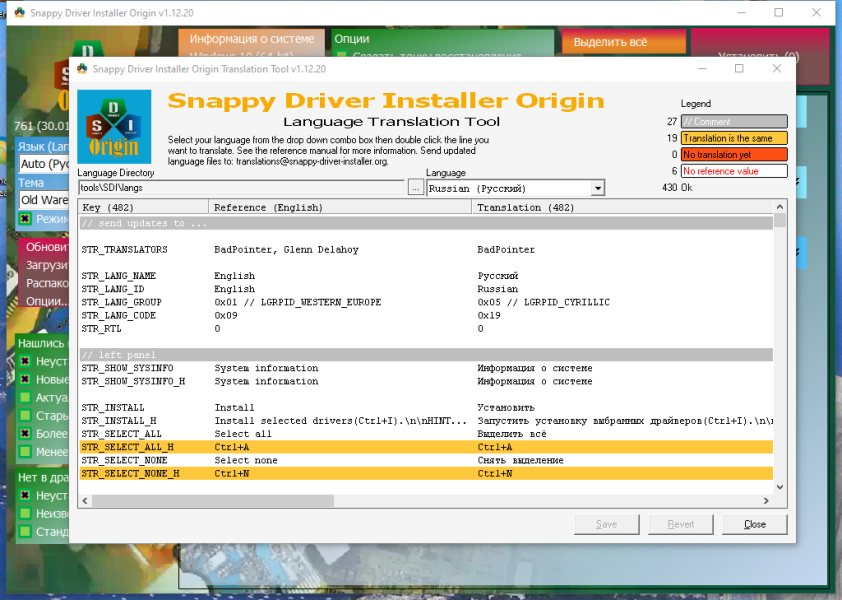The height and width of the screenshot is (600, 842).
Task: Toggle 'Более' checkbox in main window
Action: (25, 433)
